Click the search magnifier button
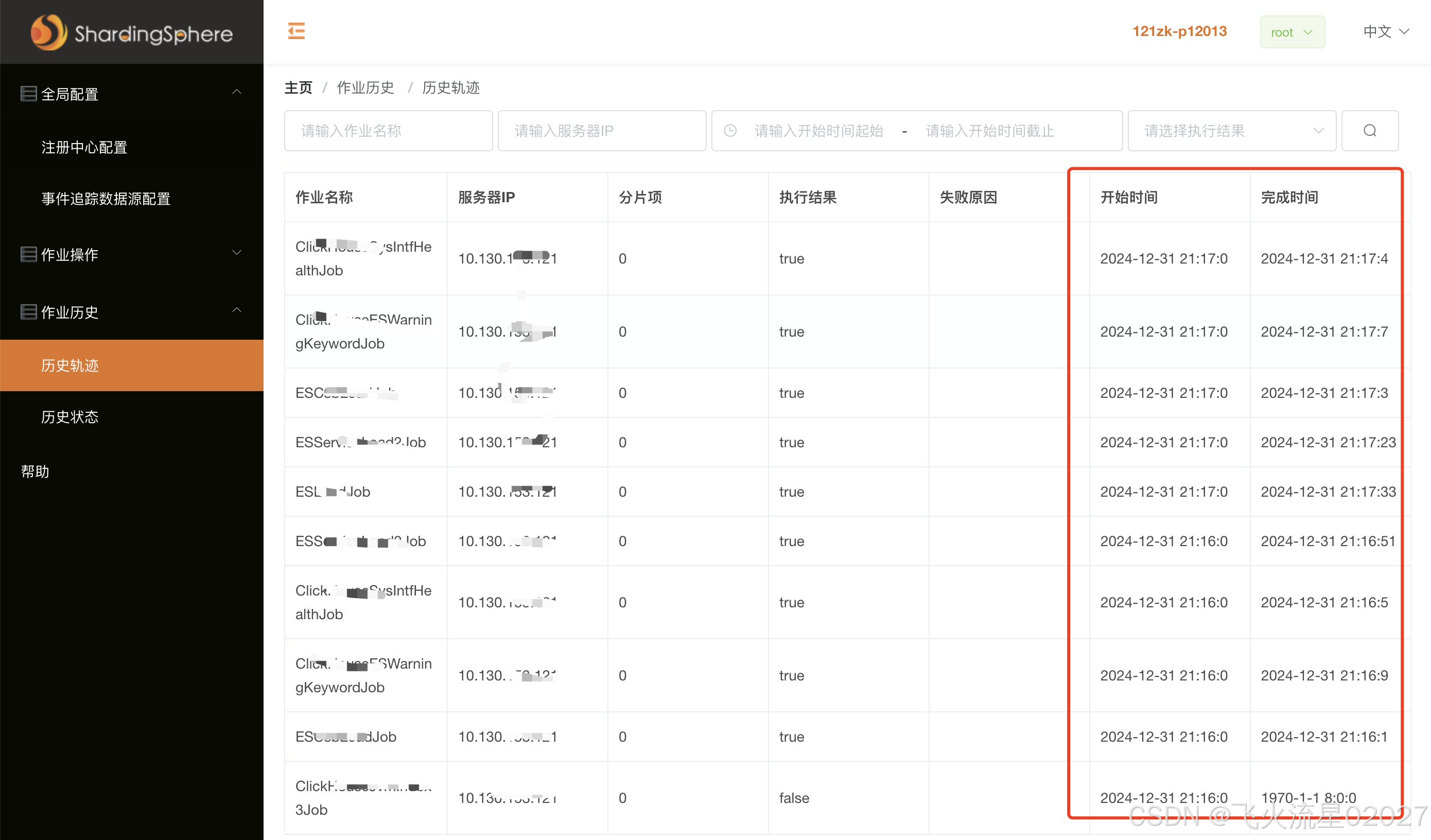 coord(1369,131)
